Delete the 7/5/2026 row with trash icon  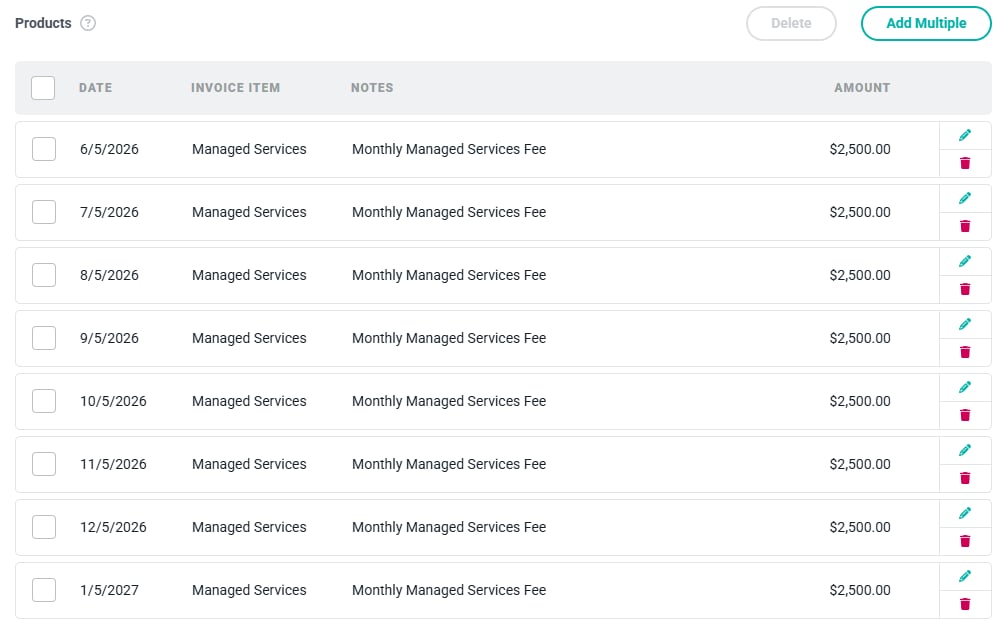point(965,226)
